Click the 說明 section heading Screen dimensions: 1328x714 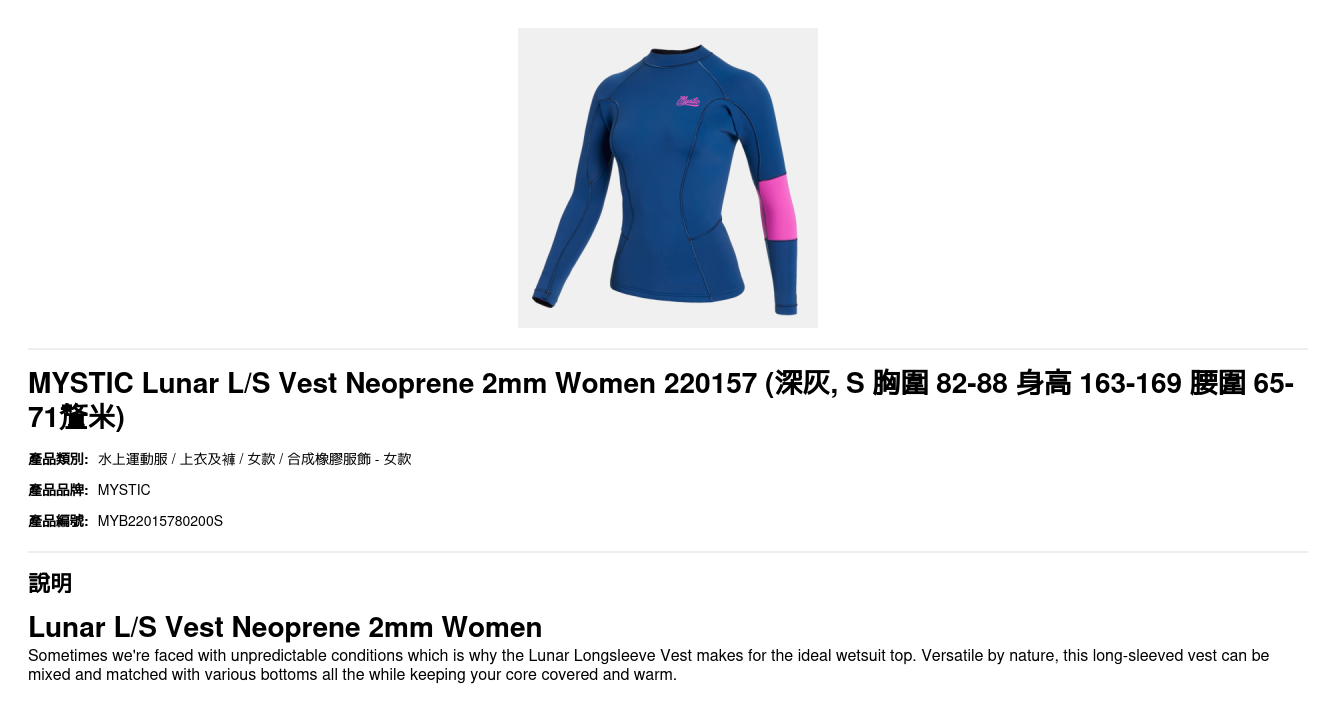pyautogui.click(x=50, y=583)
